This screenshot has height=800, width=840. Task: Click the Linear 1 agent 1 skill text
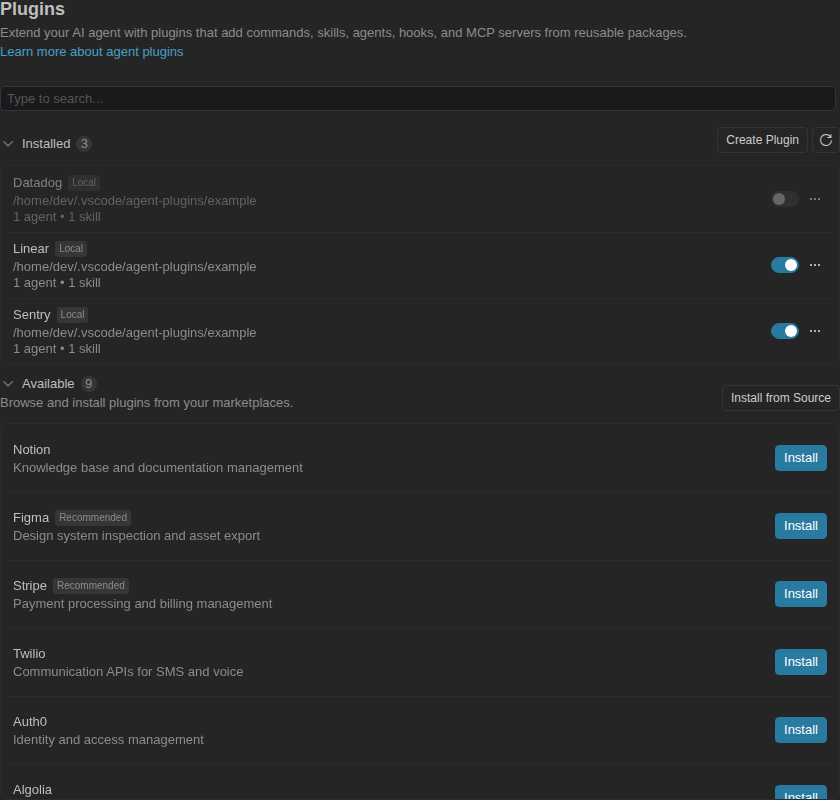pos(57,283)
